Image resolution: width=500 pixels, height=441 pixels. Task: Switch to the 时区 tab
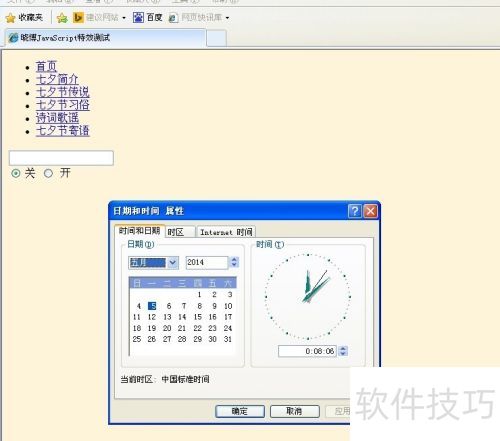click(180, 232)
